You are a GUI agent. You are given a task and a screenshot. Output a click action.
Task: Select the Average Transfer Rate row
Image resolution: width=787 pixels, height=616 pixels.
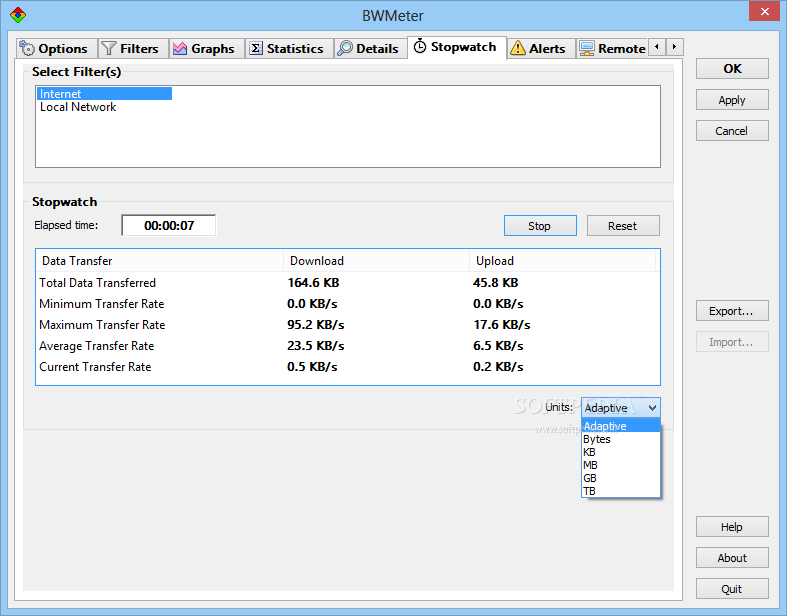[348, 346]
